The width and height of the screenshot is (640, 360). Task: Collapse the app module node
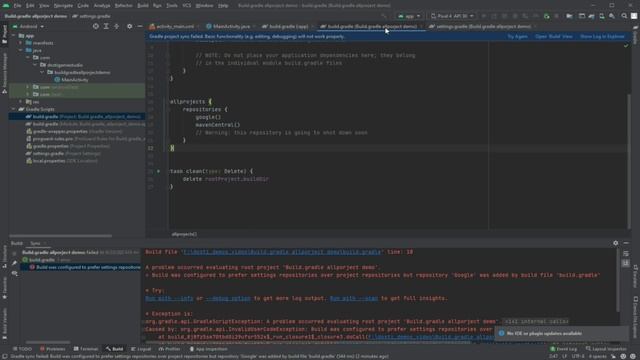tap(13, 36)
